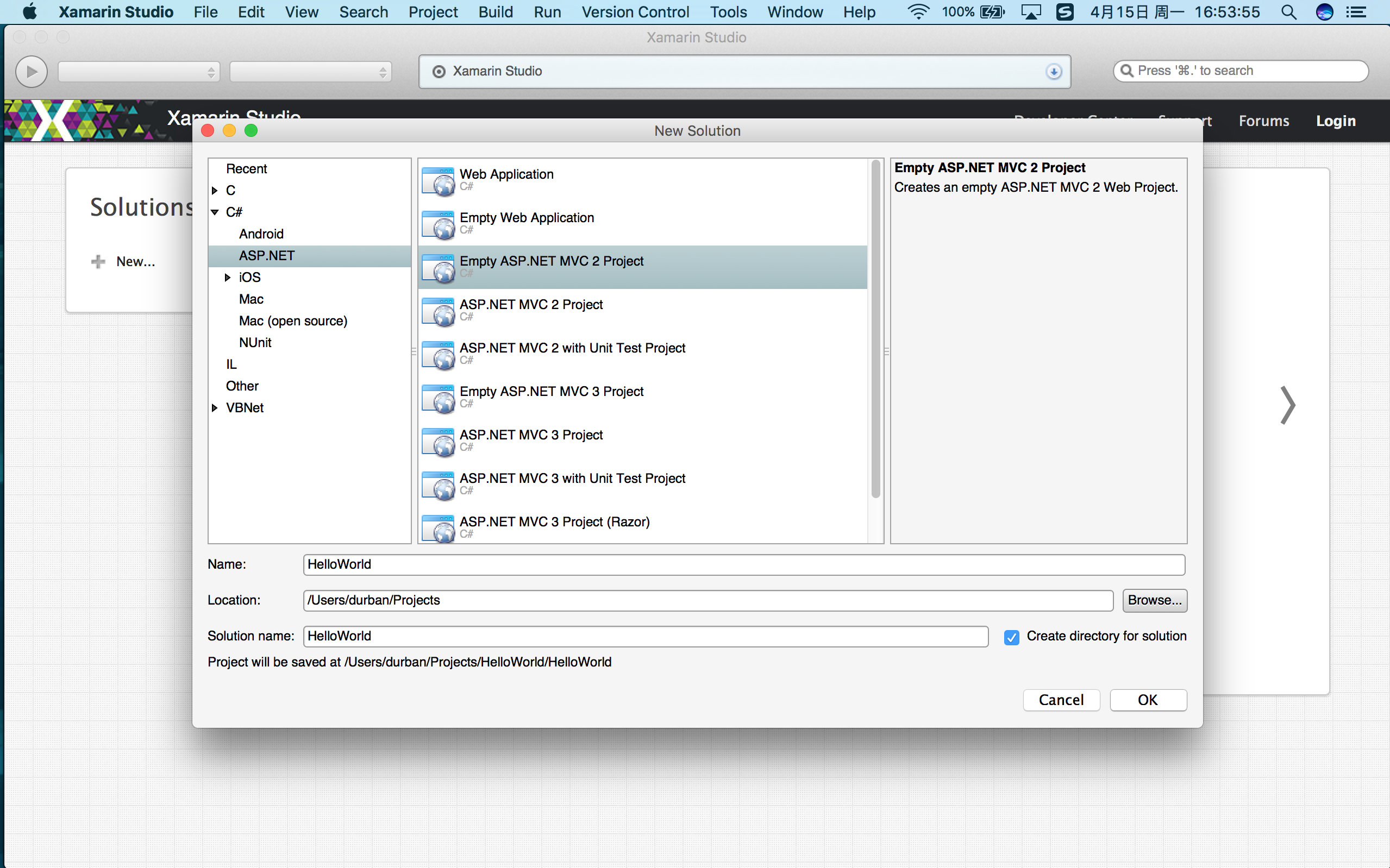Select IL category
The height and width of the screenshot is (868, 1390).
(x=231, y=365)
